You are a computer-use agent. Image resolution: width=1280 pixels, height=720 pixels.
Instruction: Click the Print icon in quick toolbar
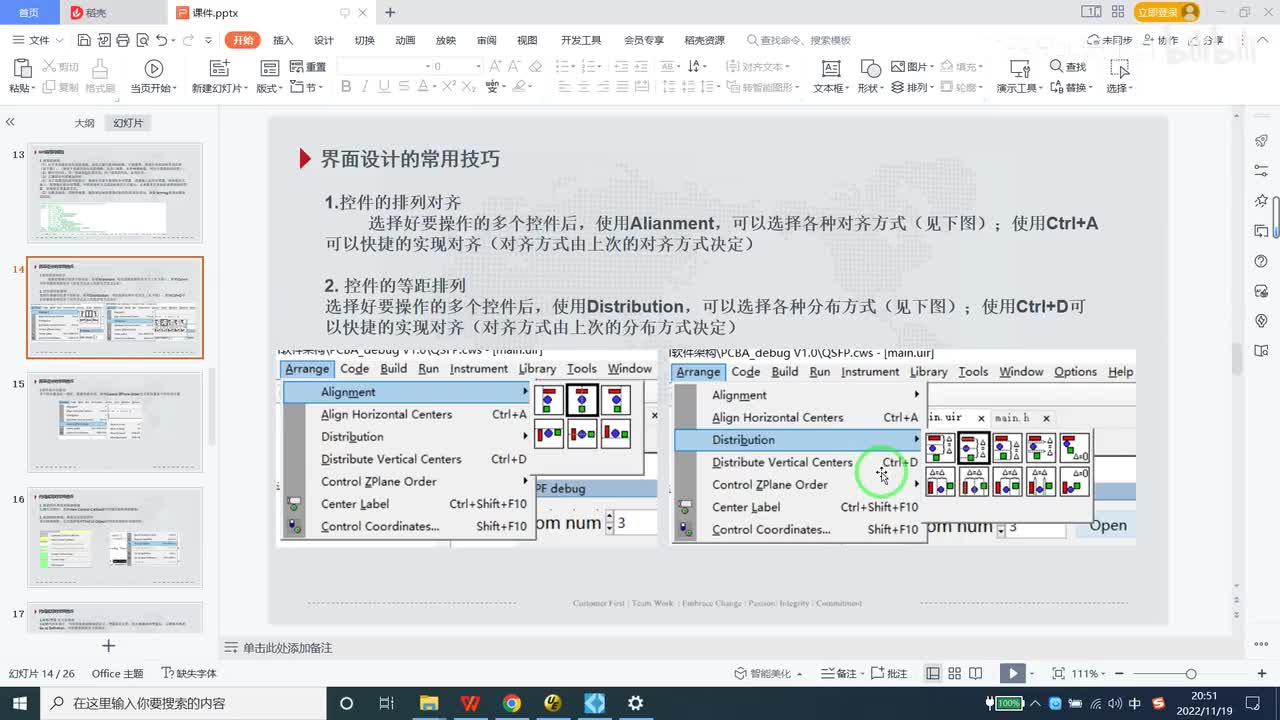pyautogui.click(x=122, y=40)
